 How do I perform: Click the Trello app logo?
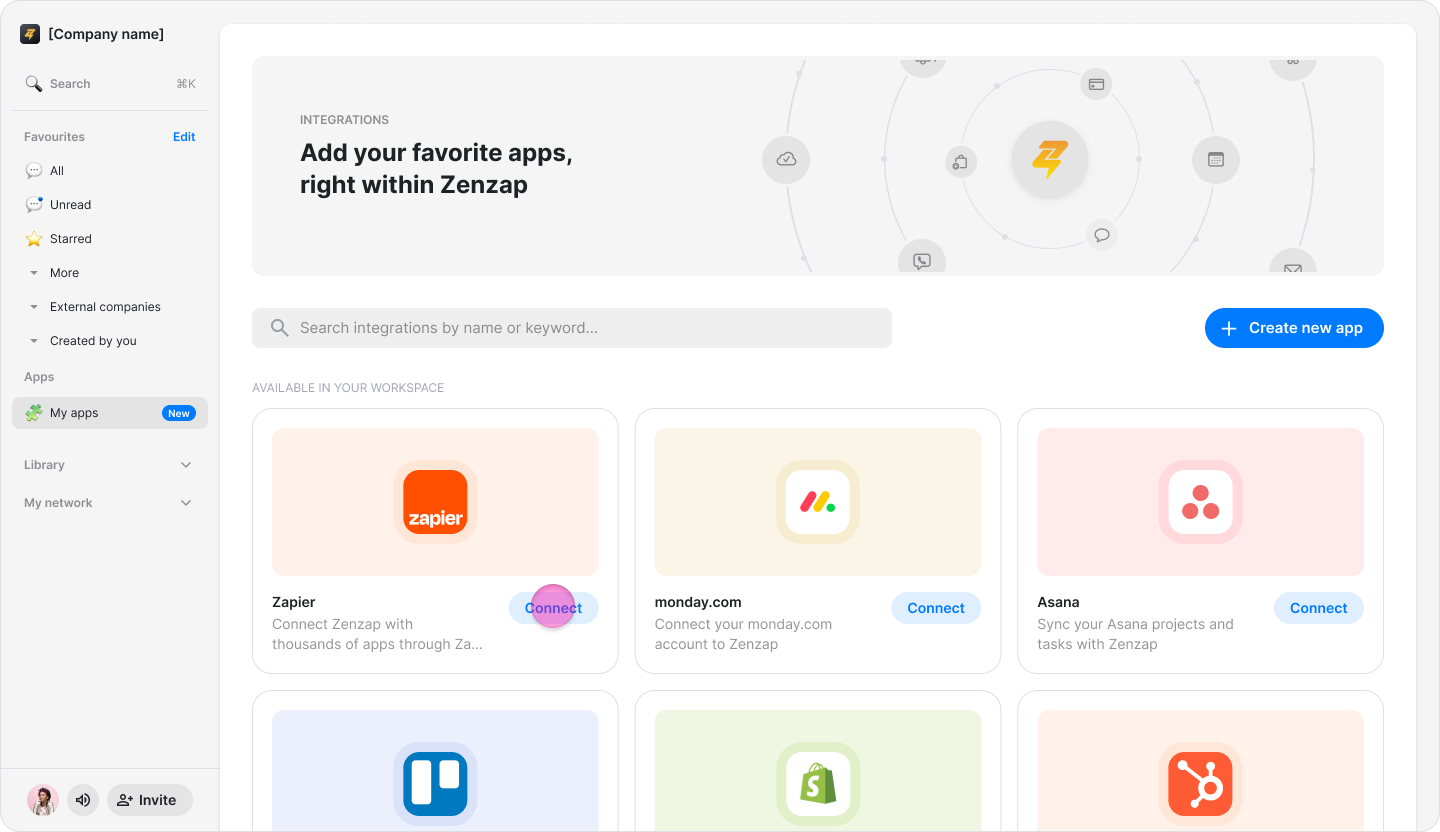tap(435, 784)
